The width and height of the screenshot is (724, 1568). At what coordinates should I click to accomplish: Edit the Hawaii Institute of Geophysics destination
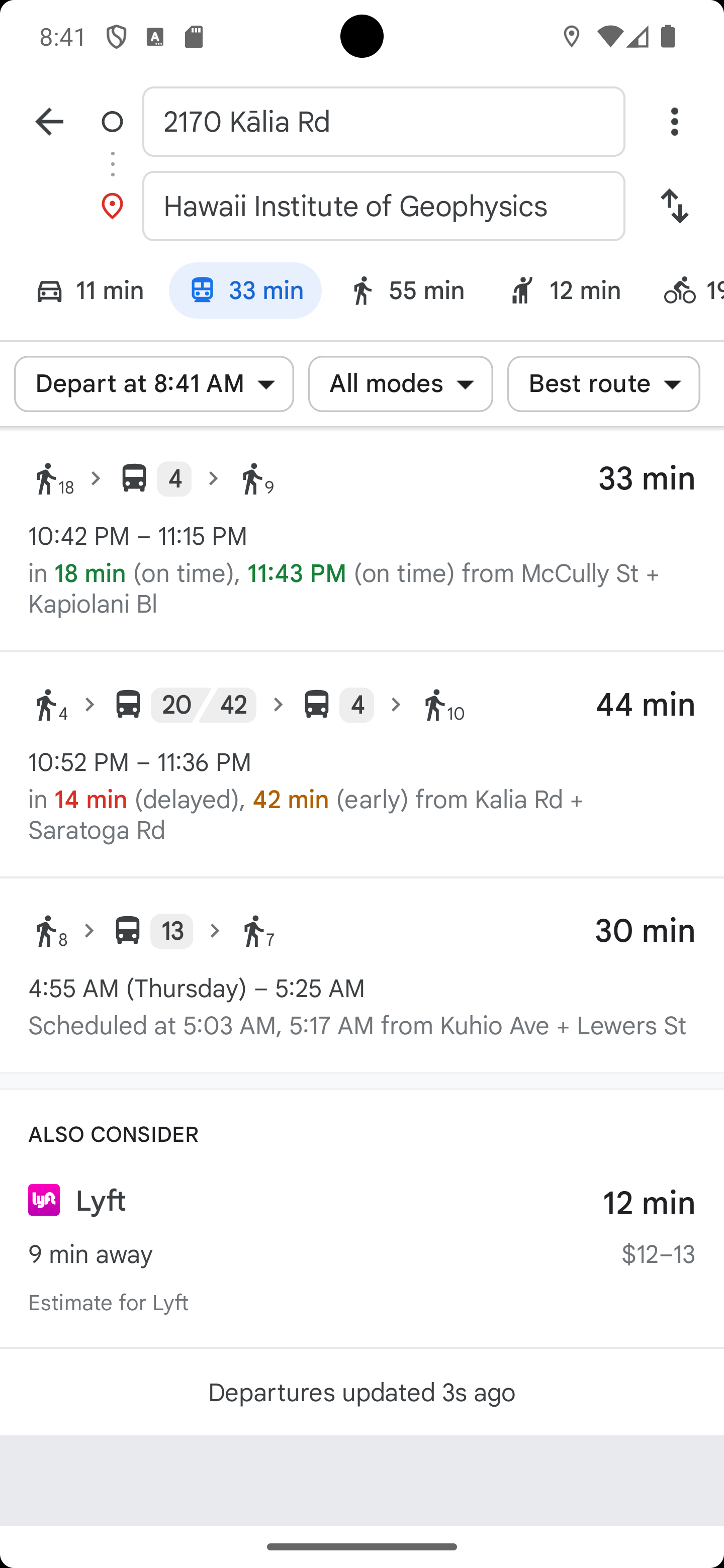[383, 207]
